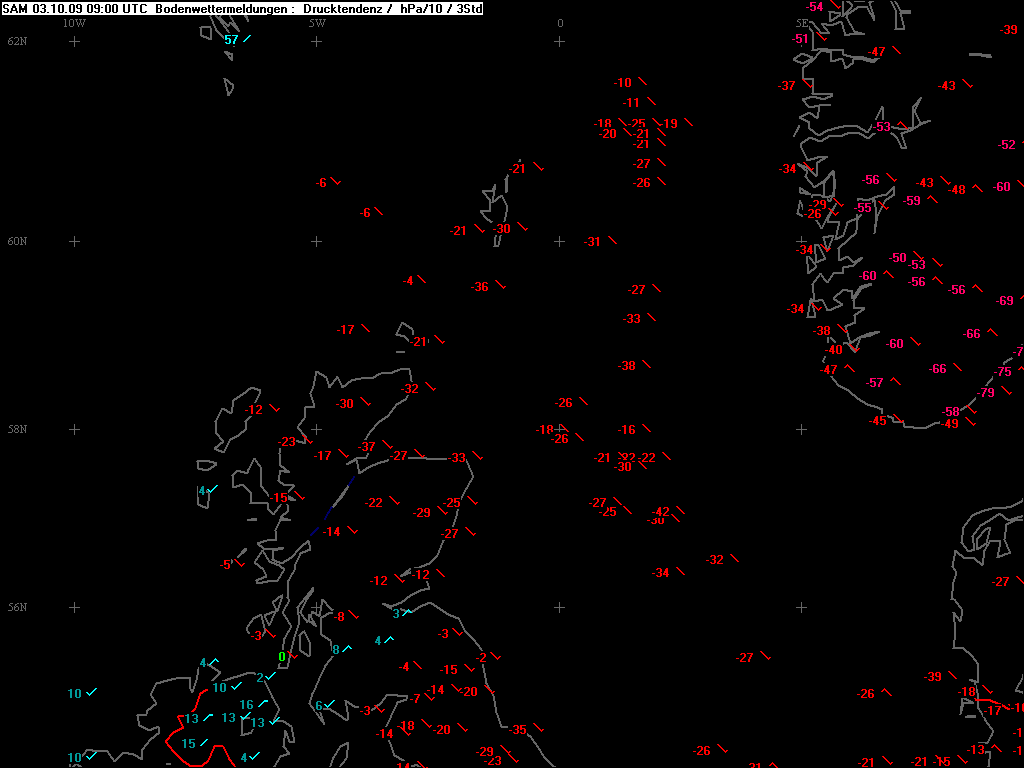
Task: Select the cyan 16 station marker
Action: [246, 705]
